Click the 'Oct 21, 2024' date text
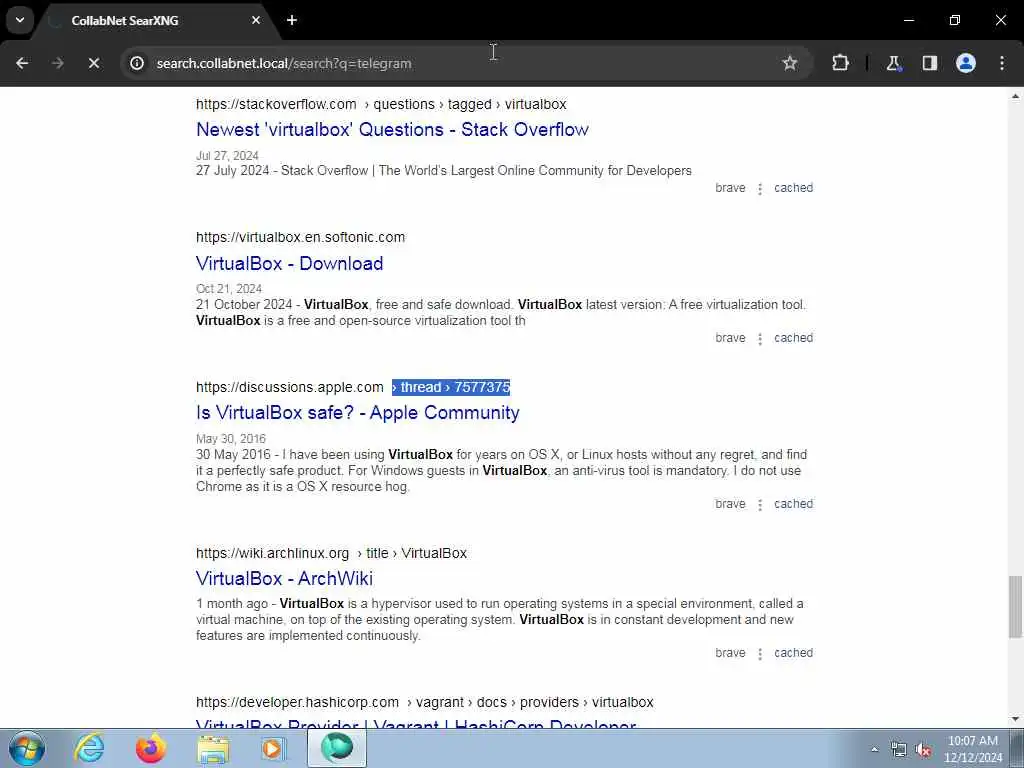The height and width of the screenshot is (768, 1024). [229, 289]
